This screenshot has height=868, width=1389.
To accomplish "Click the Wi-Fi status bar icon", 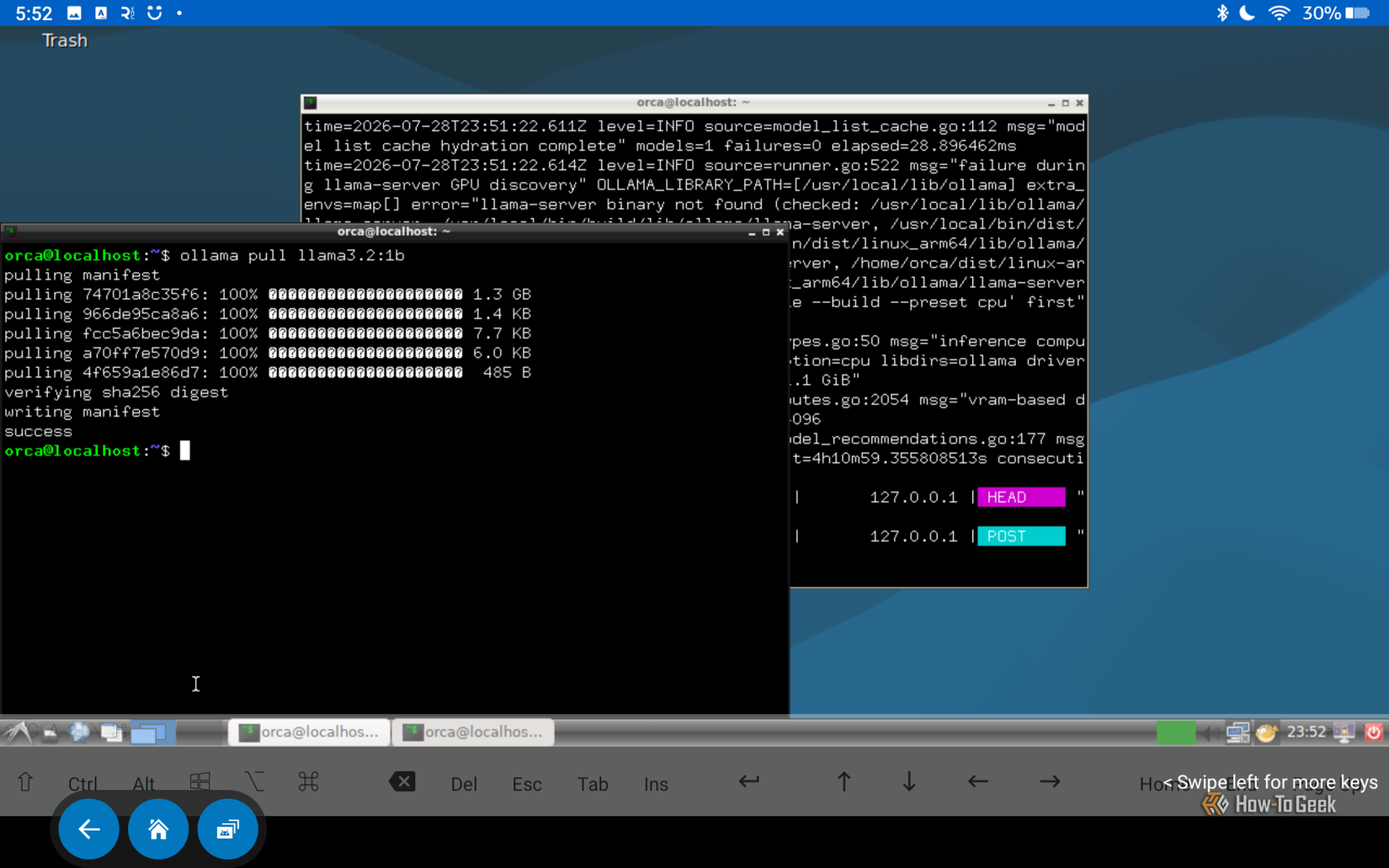I will (x=1280, y=13).
